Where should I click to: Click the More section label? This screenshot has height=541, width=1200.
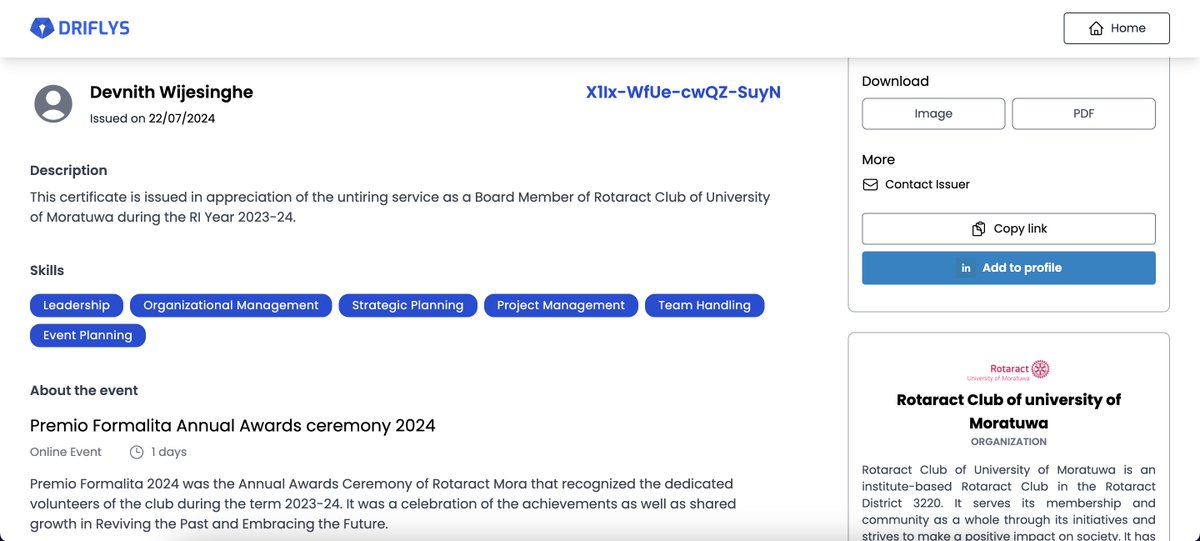(878, 159)
